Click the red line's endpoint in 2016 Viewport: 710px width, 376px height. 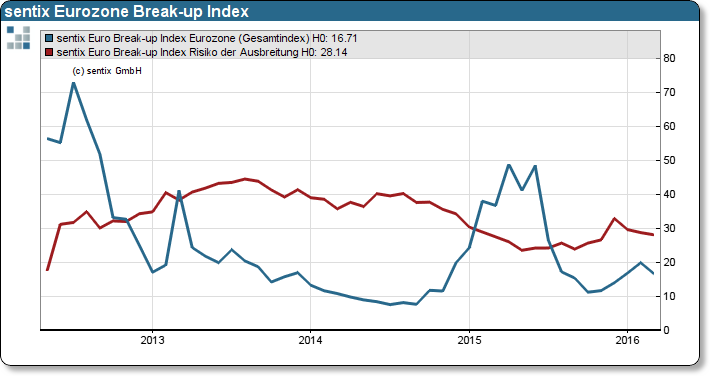point(653,234)
